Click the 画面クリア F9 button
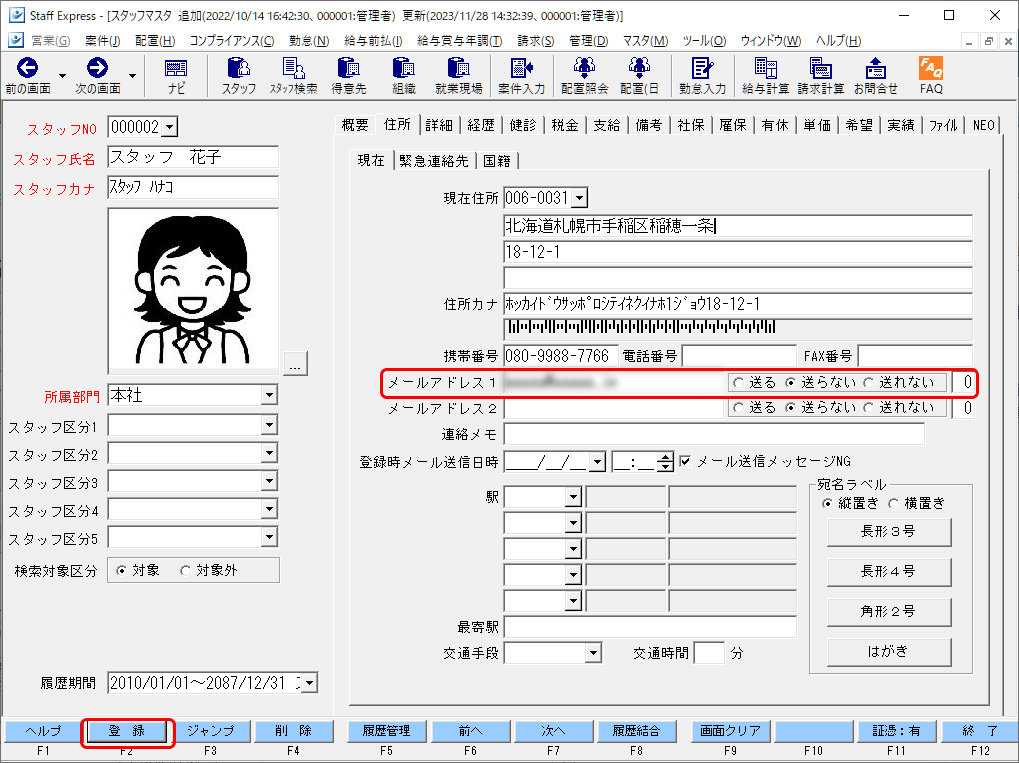1019x763 pixels. [x=730, y=731]
